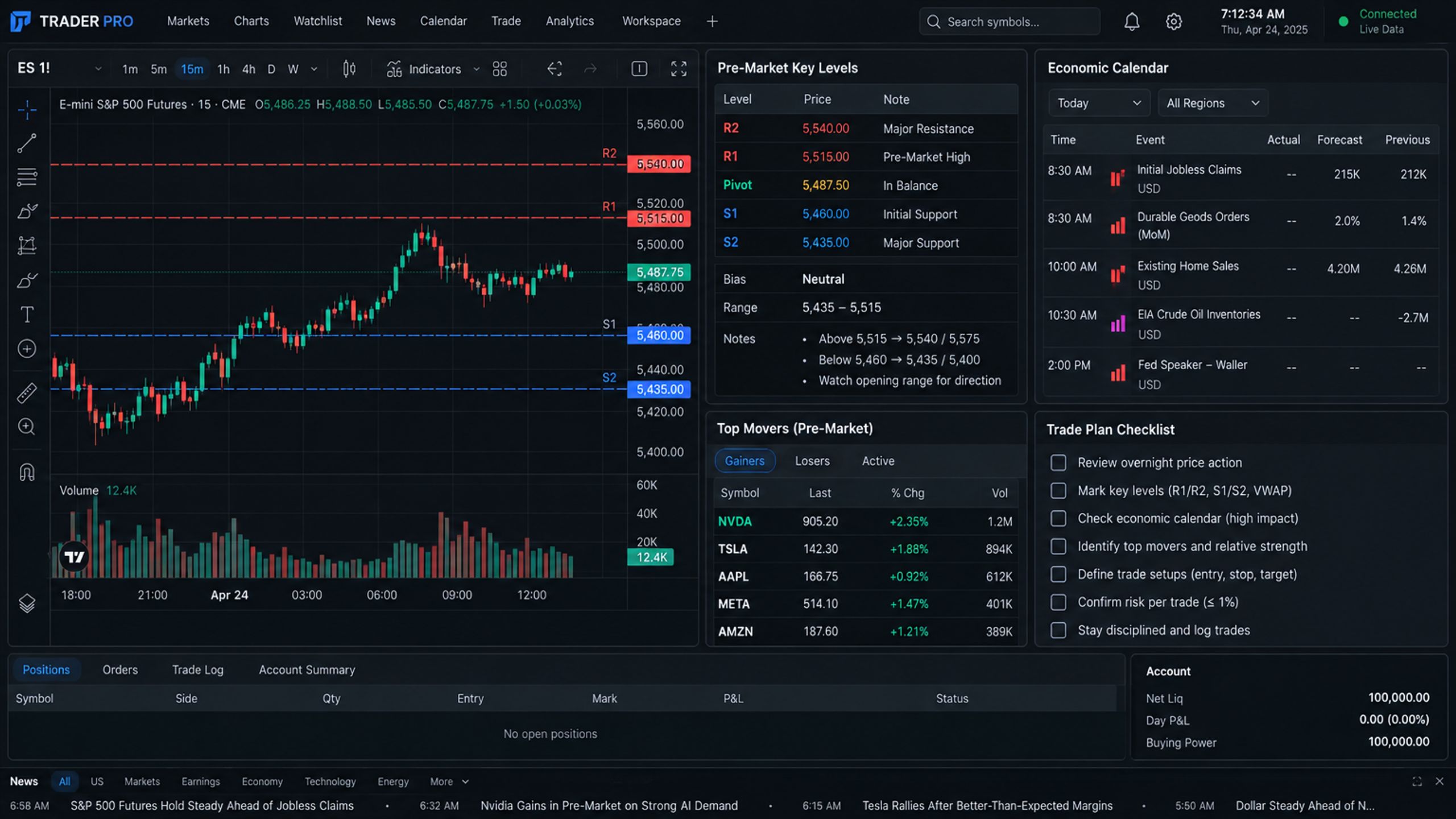Tick Define trade setups checkbox
Image resolution: width=1456 pixels, height=819 pixels.
coord(1058,574)
